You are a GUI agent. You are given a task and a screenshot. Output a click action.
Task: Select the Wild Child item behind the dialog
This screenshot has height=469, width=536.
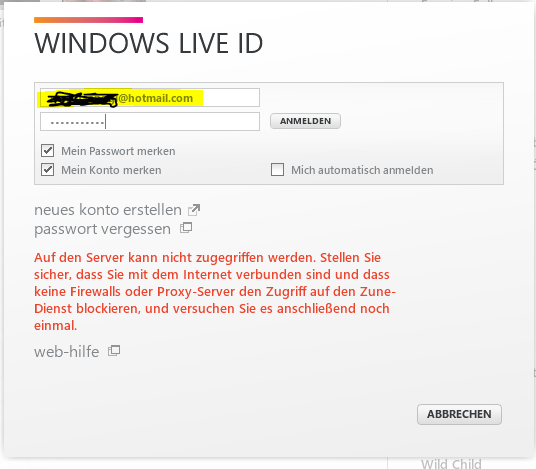pos(451,464)
